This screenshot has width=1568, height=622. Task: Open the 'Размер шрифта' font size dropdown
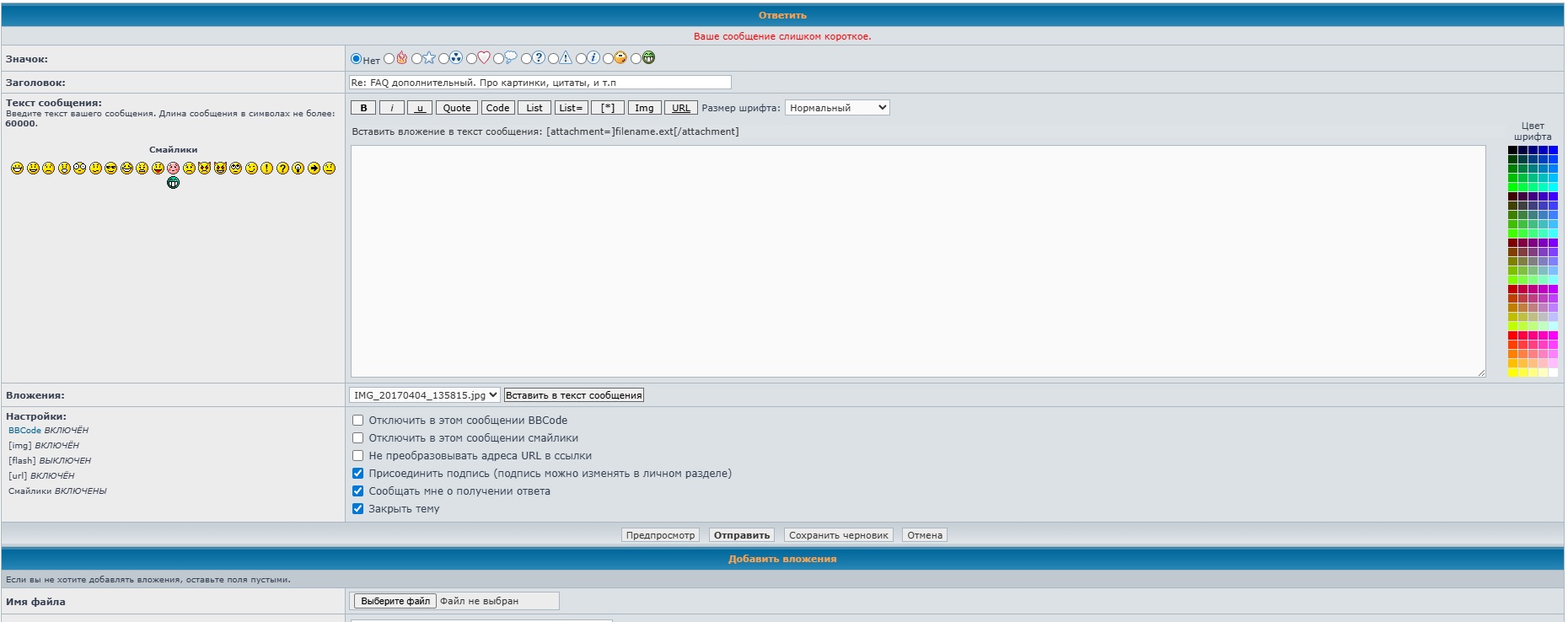click(x=836, y=108)
